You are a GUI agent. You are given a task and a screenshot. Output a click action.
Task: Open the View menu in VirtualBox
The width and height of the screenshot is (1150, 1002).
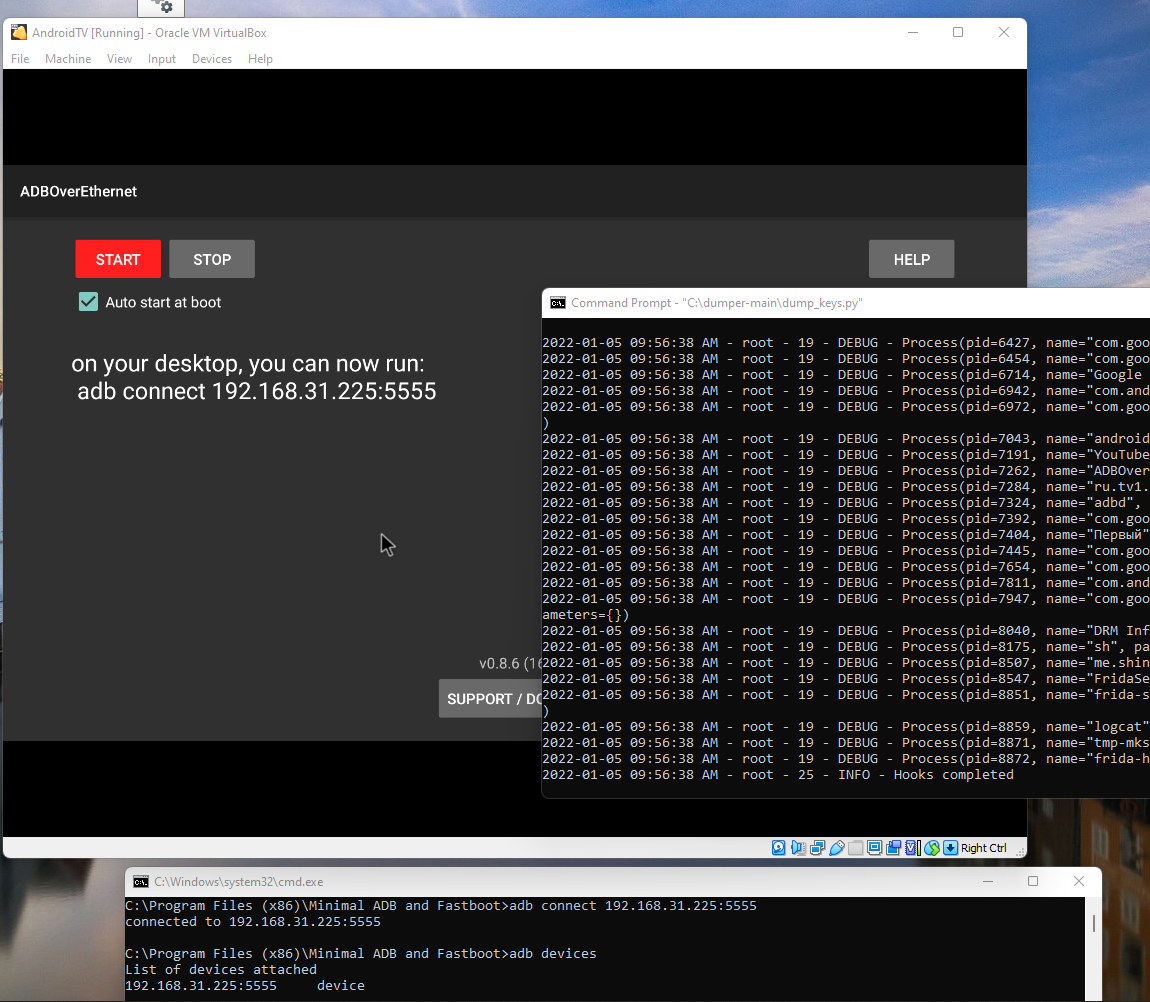coord(120,59)
